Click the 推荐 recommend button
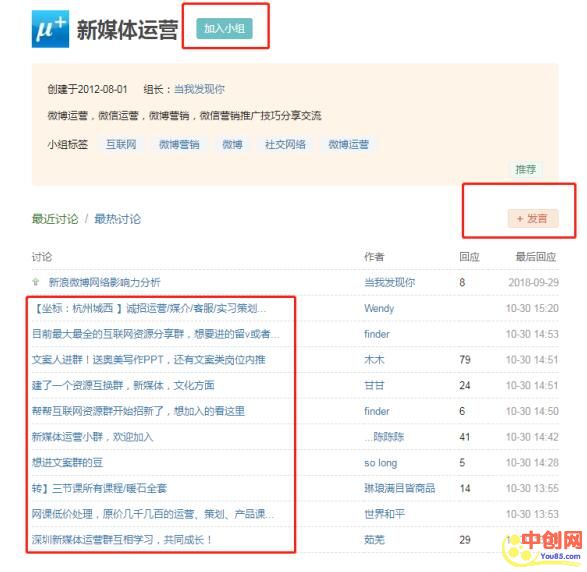 click(526, 169)
